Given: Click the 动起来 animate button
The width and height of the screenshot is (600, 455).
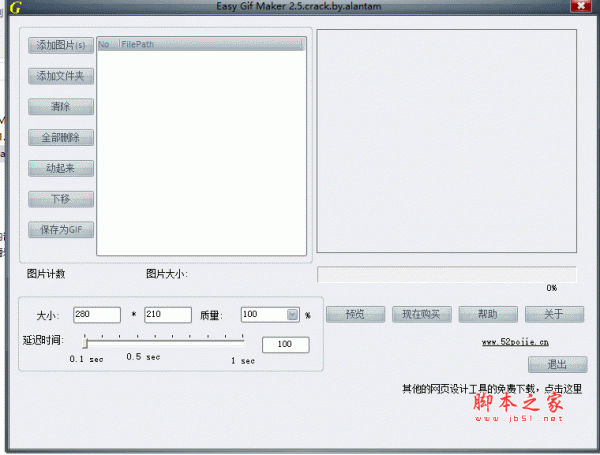Looking at the screenshot, I should (x=61, y=168).
